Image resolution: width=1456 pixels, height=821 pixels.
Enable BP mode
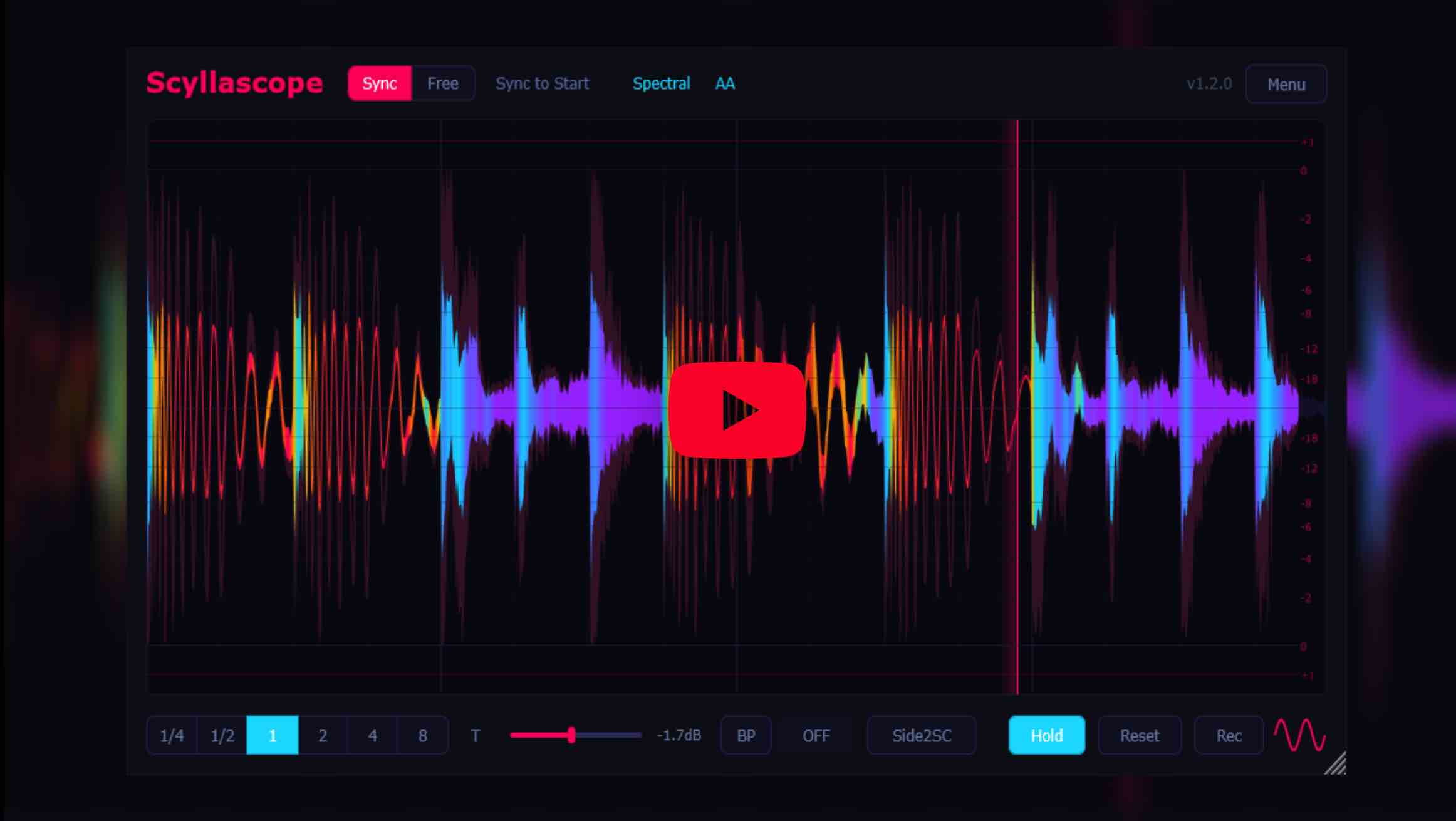click(745, 735)
